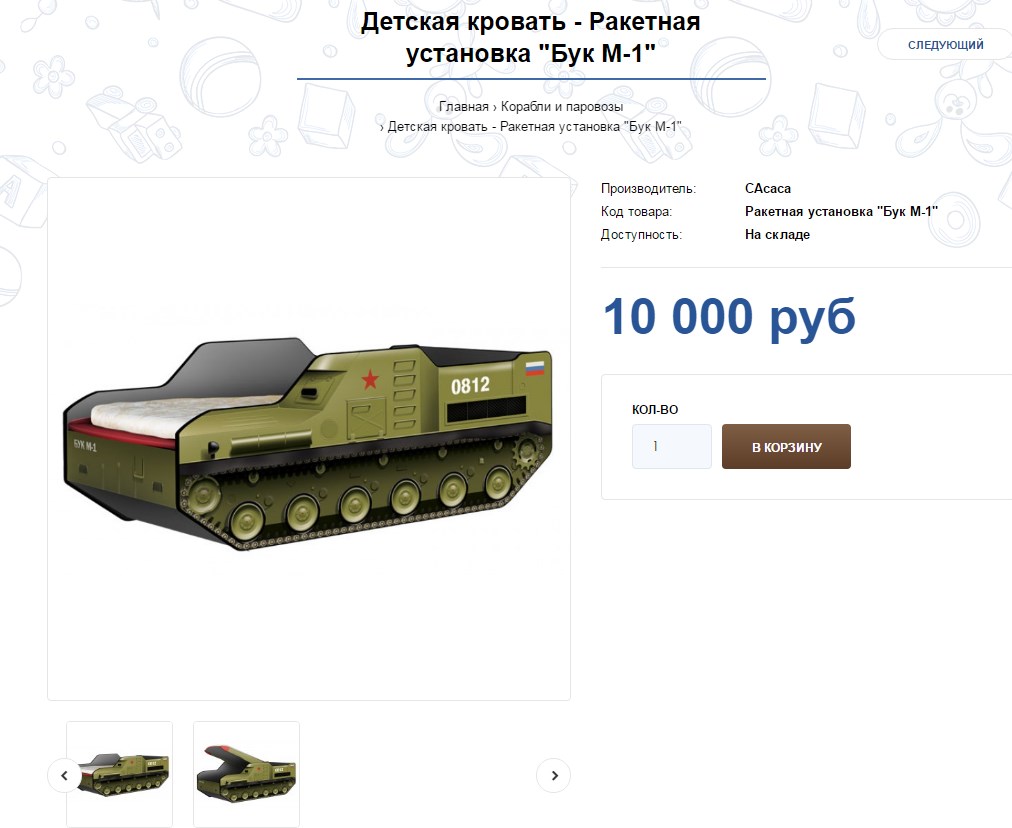Click the quantity КОЛ-ВО input field

click(672, 447)
